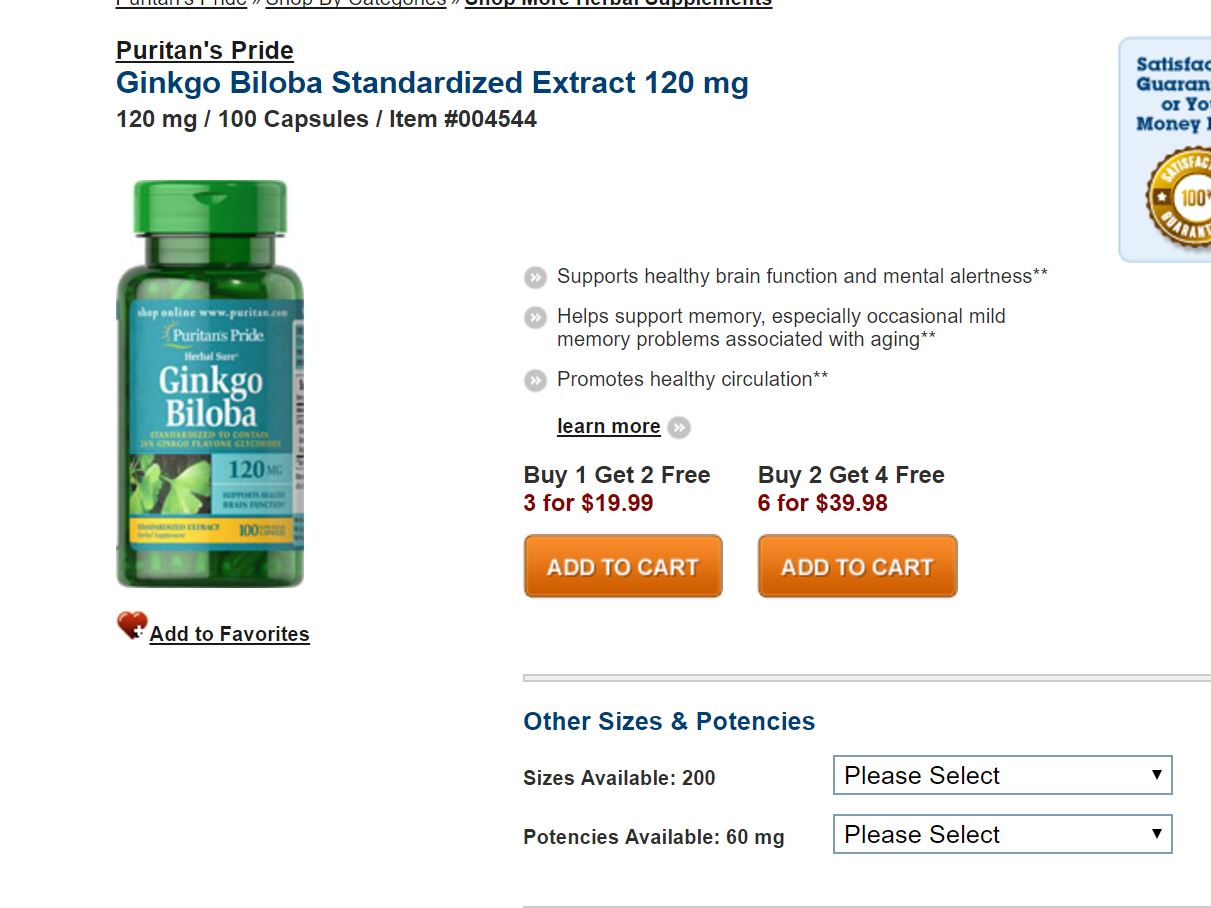Click bullet icon beside healthy circulation benefit

(x=536, y=380)
